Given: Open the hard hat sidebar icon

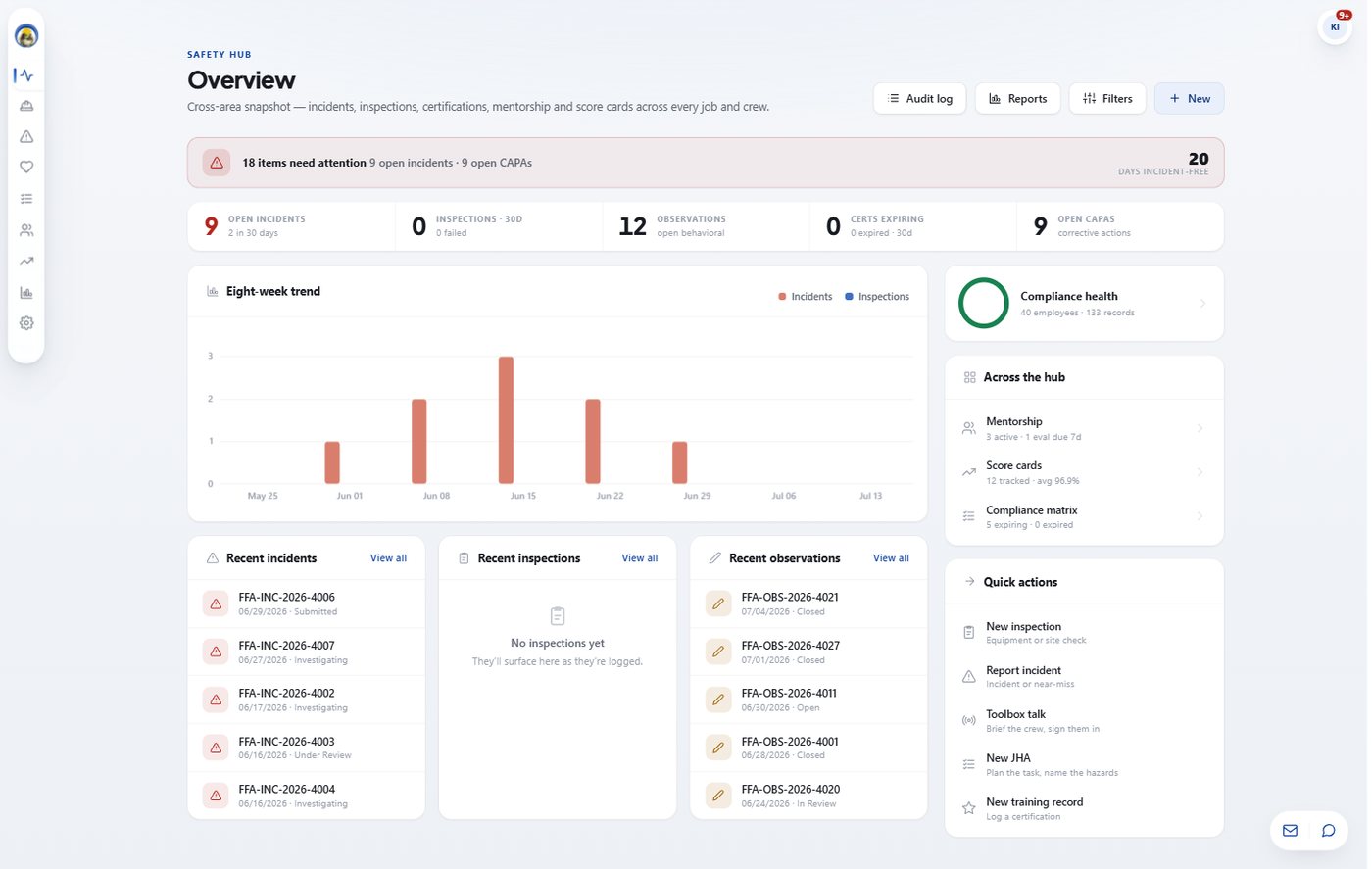Looking at the screenshot, I should coord(26,106).
